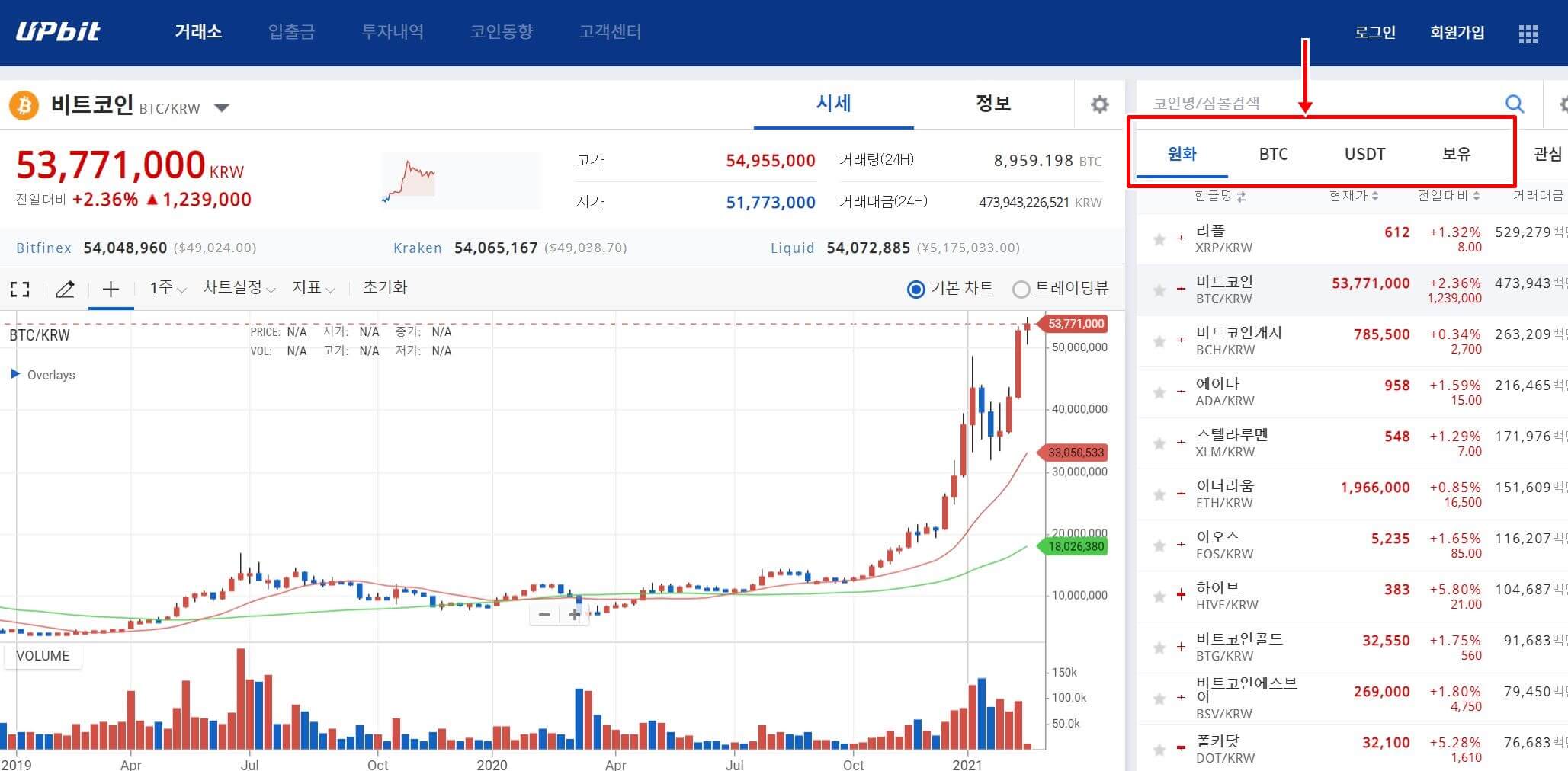Open 투자내역 menu
This screenshot has width=1568, height=771.
(x=393, y=32)
